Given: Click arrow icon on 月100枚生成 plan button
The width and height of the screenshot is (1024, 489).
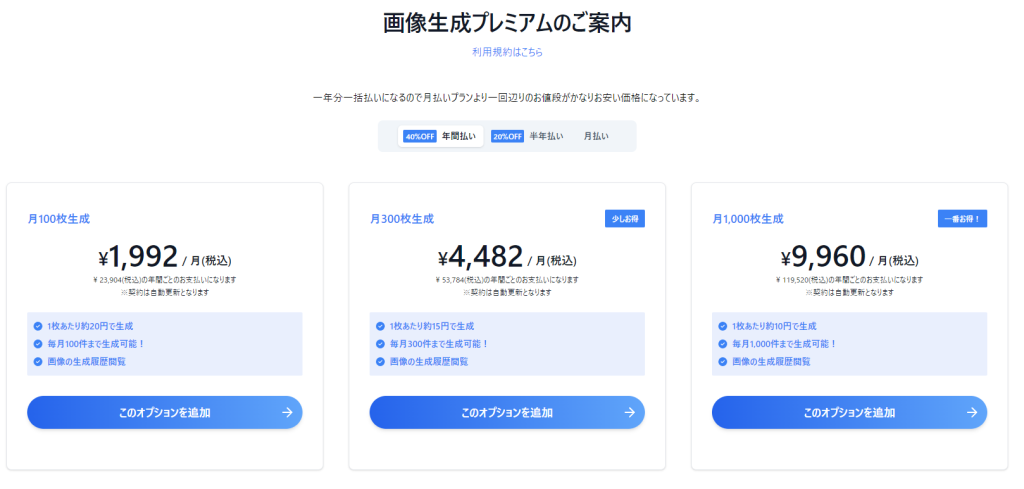Looking at the screenshot, I should pyautogui.click(x=287, y=411).
